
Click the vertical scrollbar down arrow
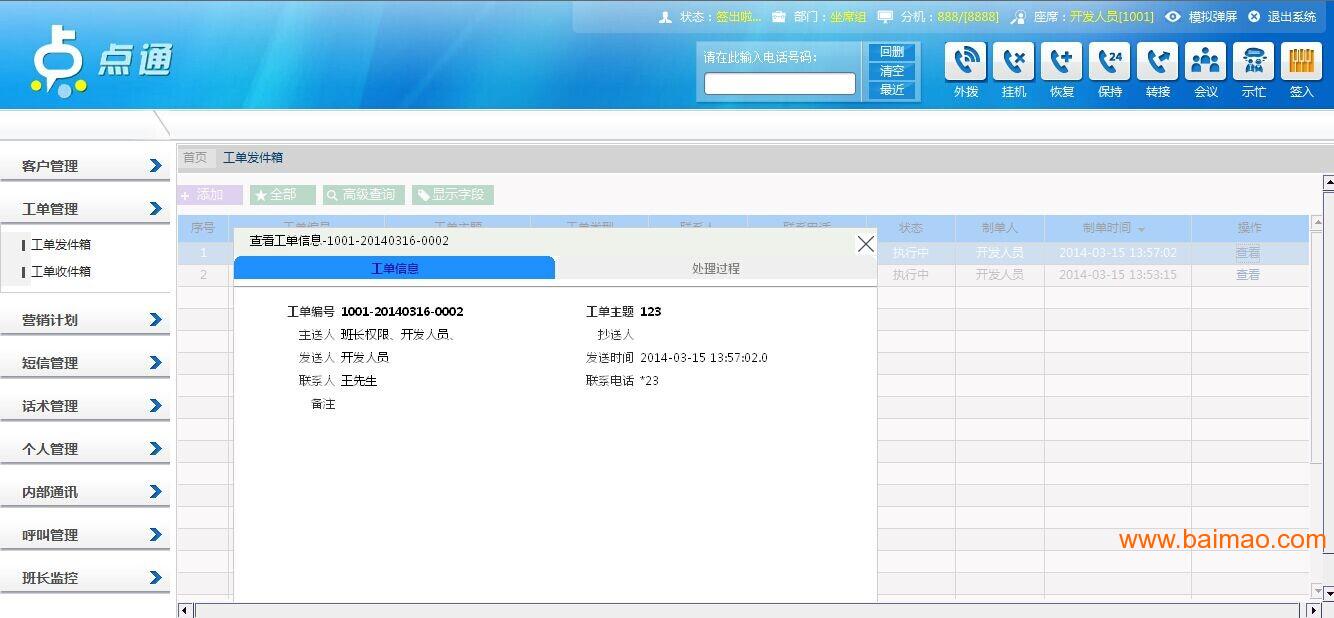click(1327, 592)
